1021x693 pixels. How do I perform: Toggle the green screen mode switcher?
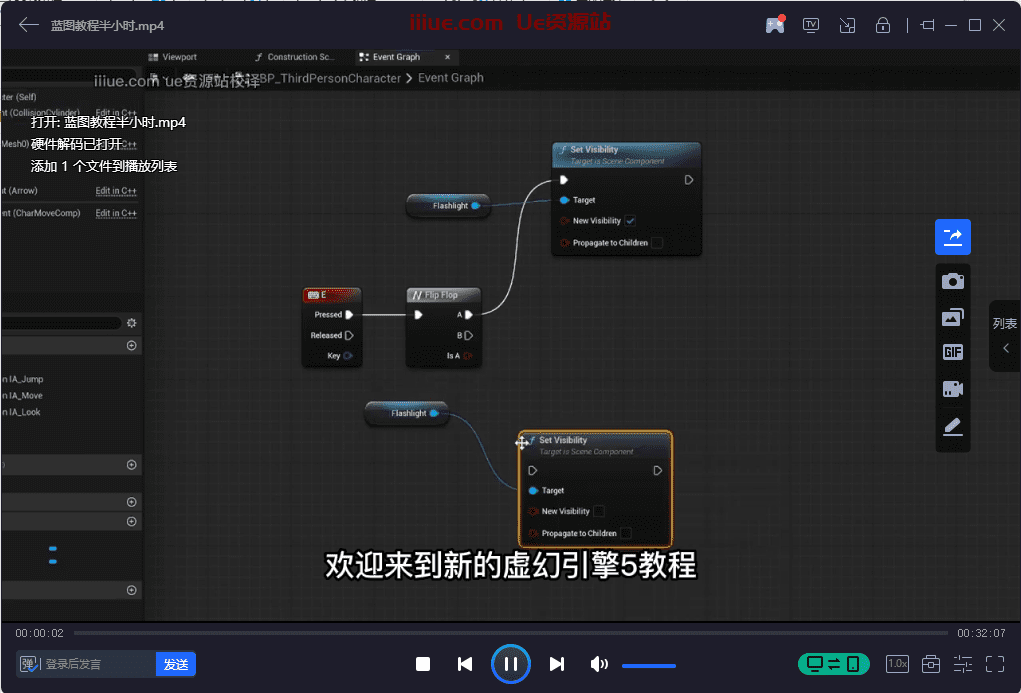click(x=833, y=664)
